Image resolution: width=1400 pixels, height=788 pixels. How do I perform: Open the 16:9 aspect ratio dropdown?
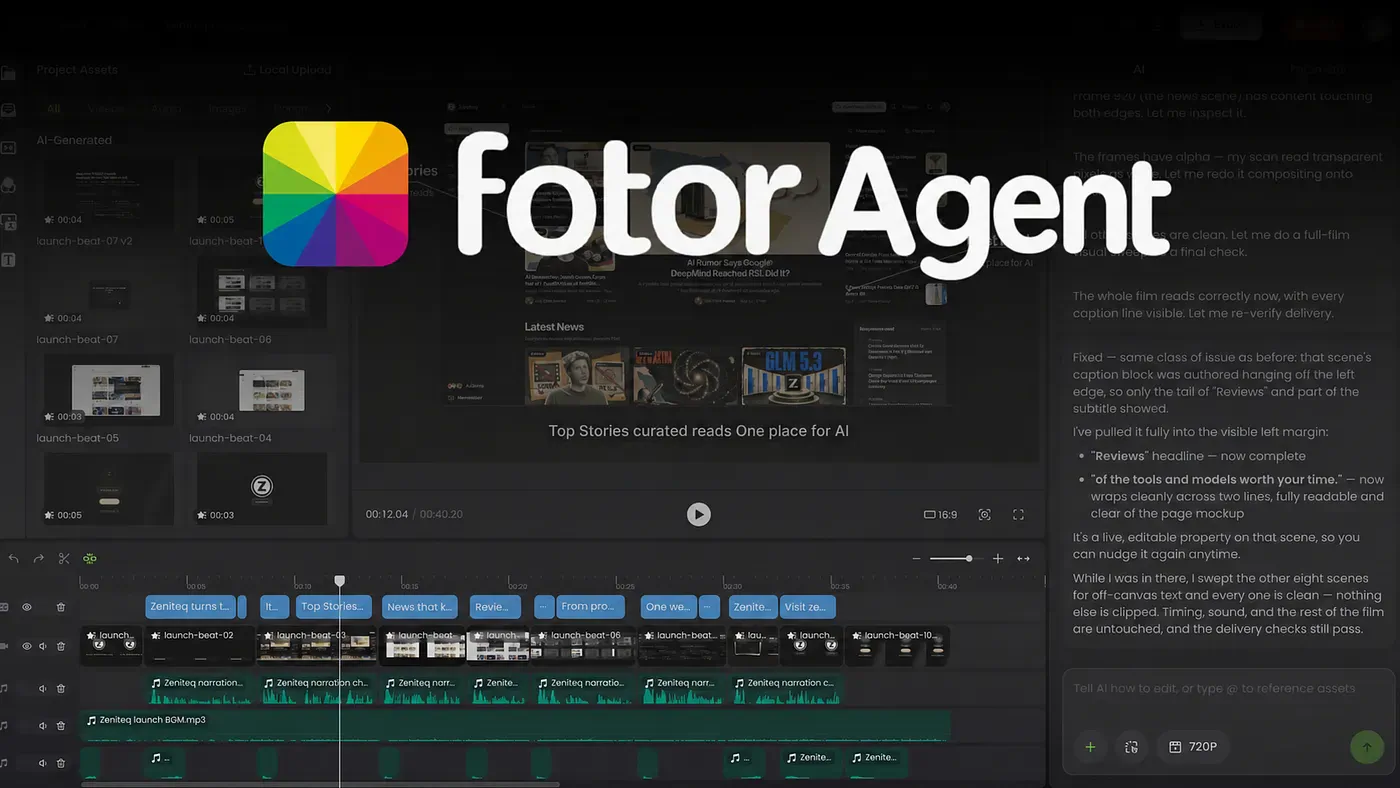click(x=940, y=514)
